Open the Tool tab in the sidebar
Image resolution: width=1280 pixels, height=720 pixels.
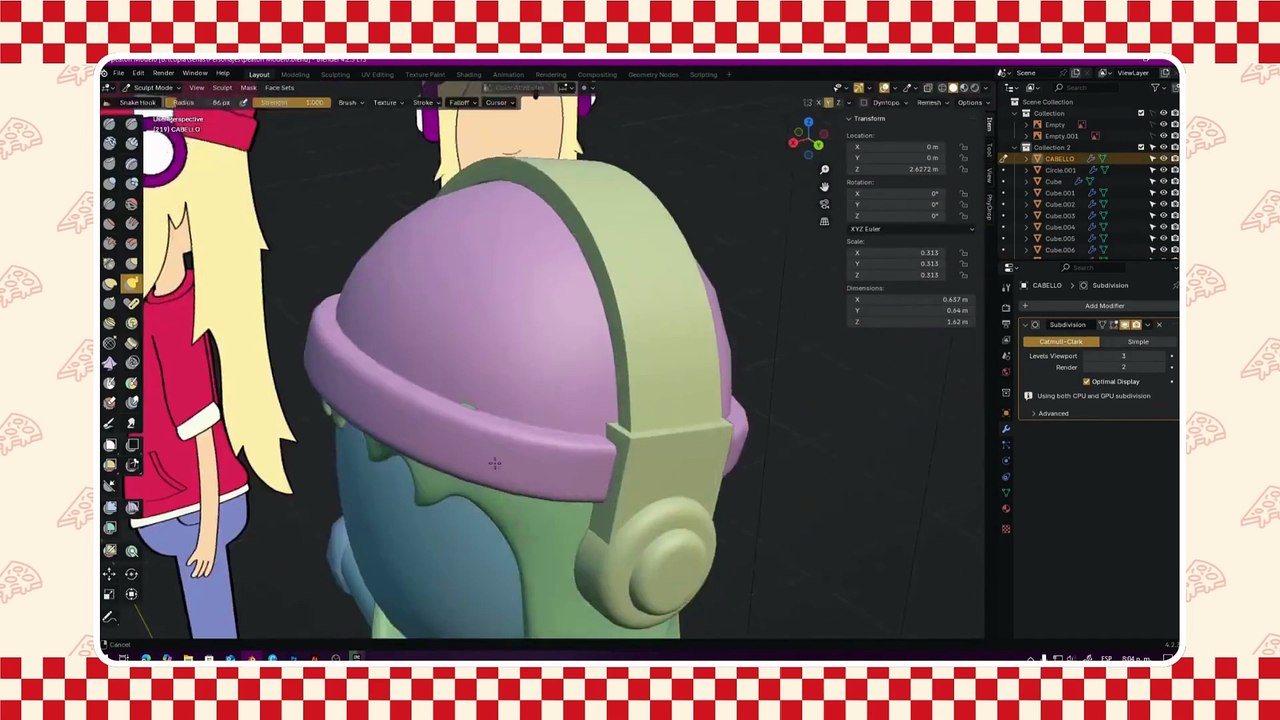click(989, 148)
